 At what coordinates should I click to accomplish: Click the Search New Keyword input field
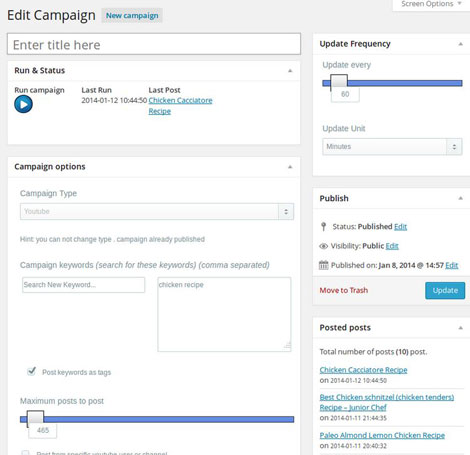pos(83,285)
